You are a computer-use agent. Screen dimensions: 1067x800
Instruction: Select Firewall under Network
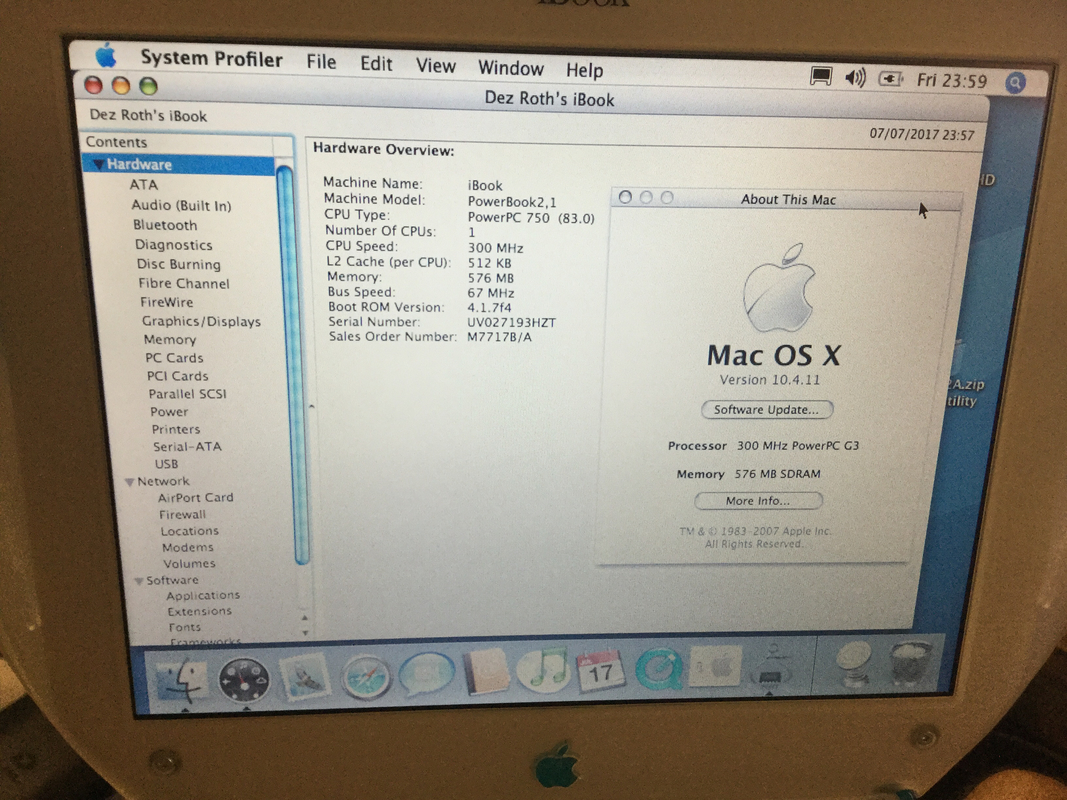pyautogui.click(x=182, y=514)
